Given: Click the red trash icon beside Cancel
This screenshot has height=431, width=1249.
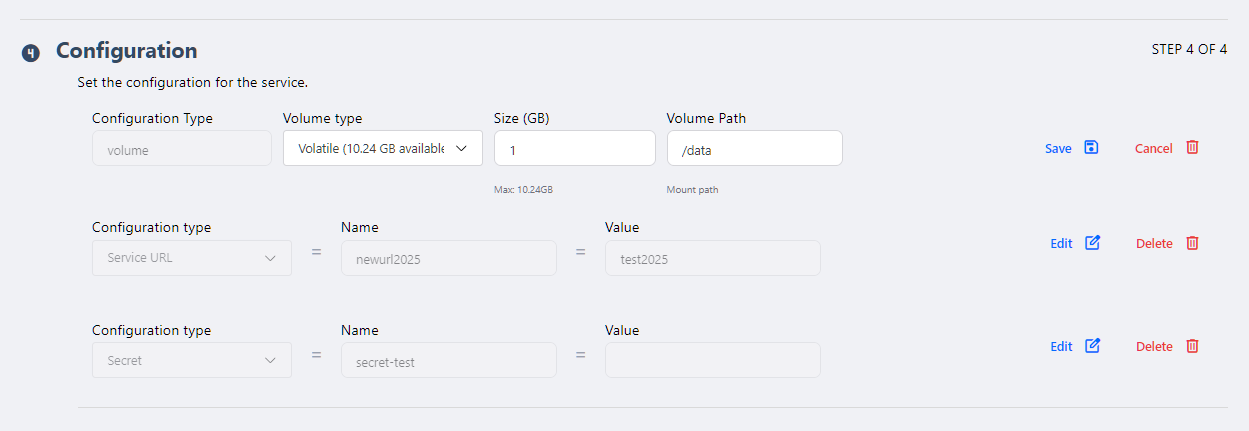Looking at the screenshot, I should 1192,148.
